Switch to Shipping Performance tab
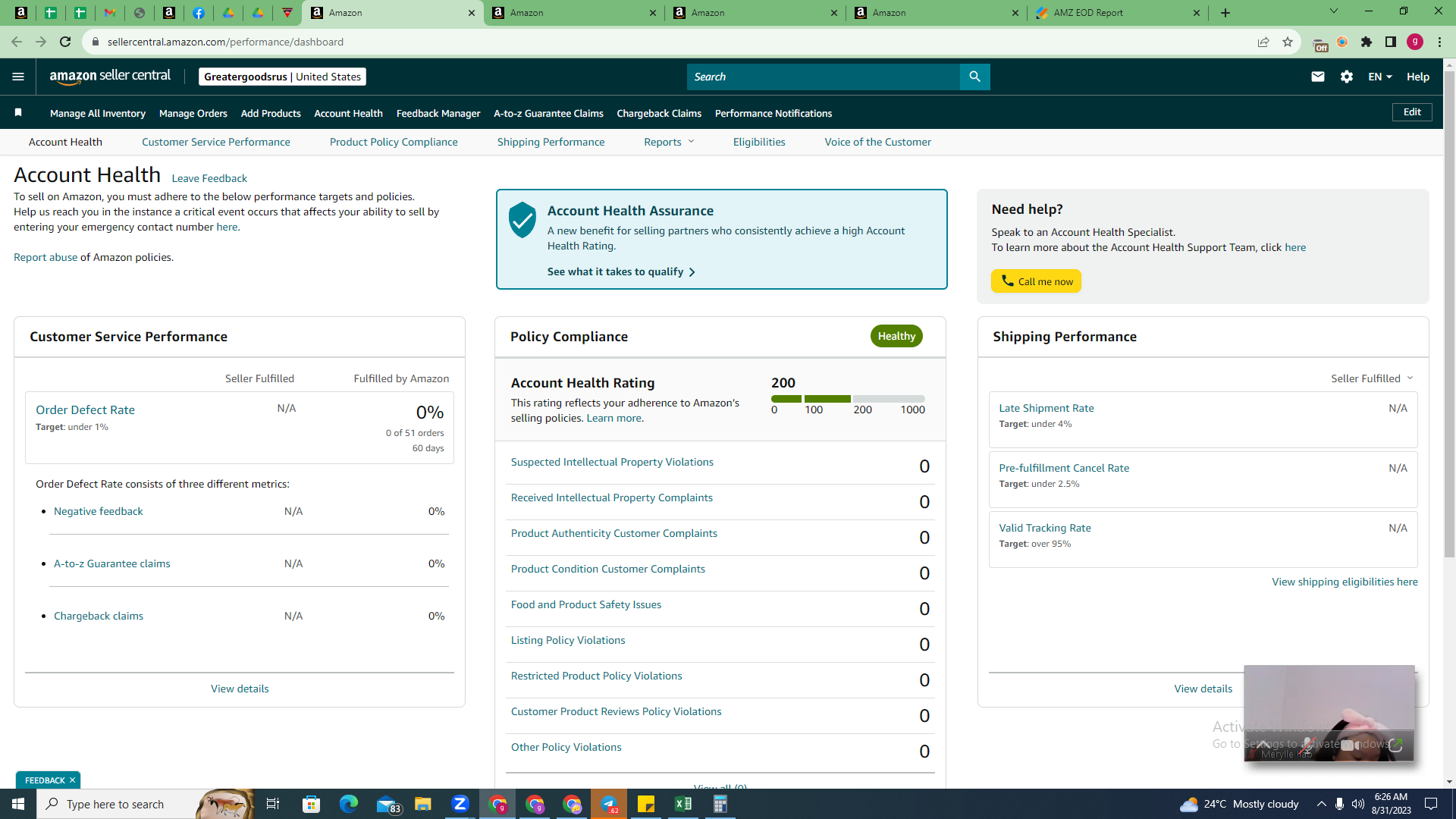Image resolution: width=1456 pixels, height=819 pixels. tap(551, 142)
